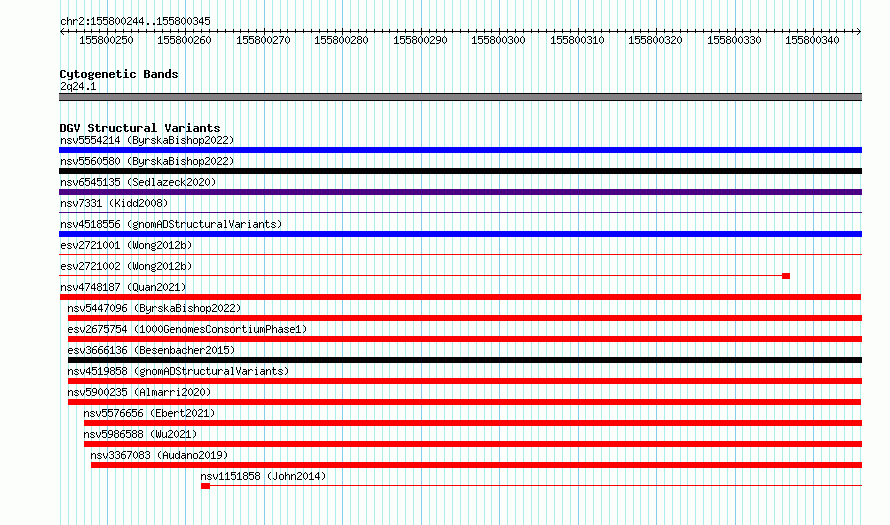
Task: Click the DGV Structural Variants track title
Action: click(x=140, y=128)
